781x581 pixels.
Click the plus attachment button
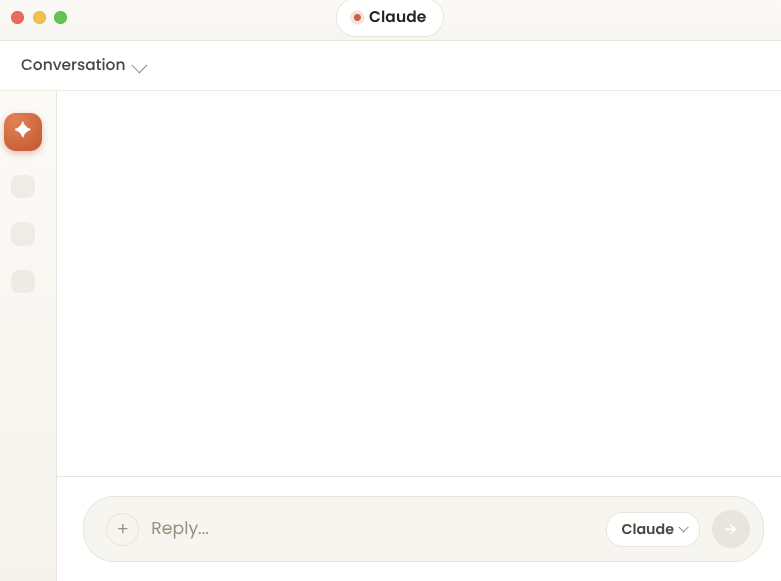(x=123, y=529)
